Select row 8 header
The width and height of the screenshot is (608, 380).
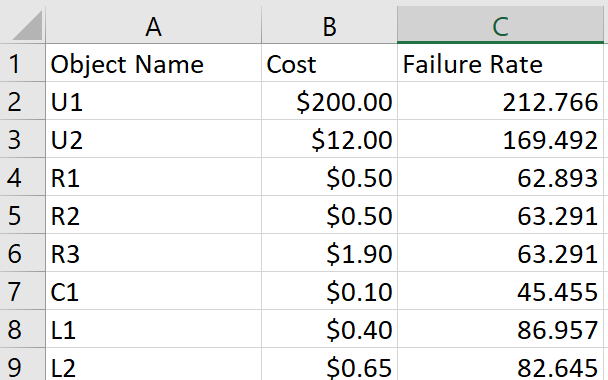(x=22, y=329)
